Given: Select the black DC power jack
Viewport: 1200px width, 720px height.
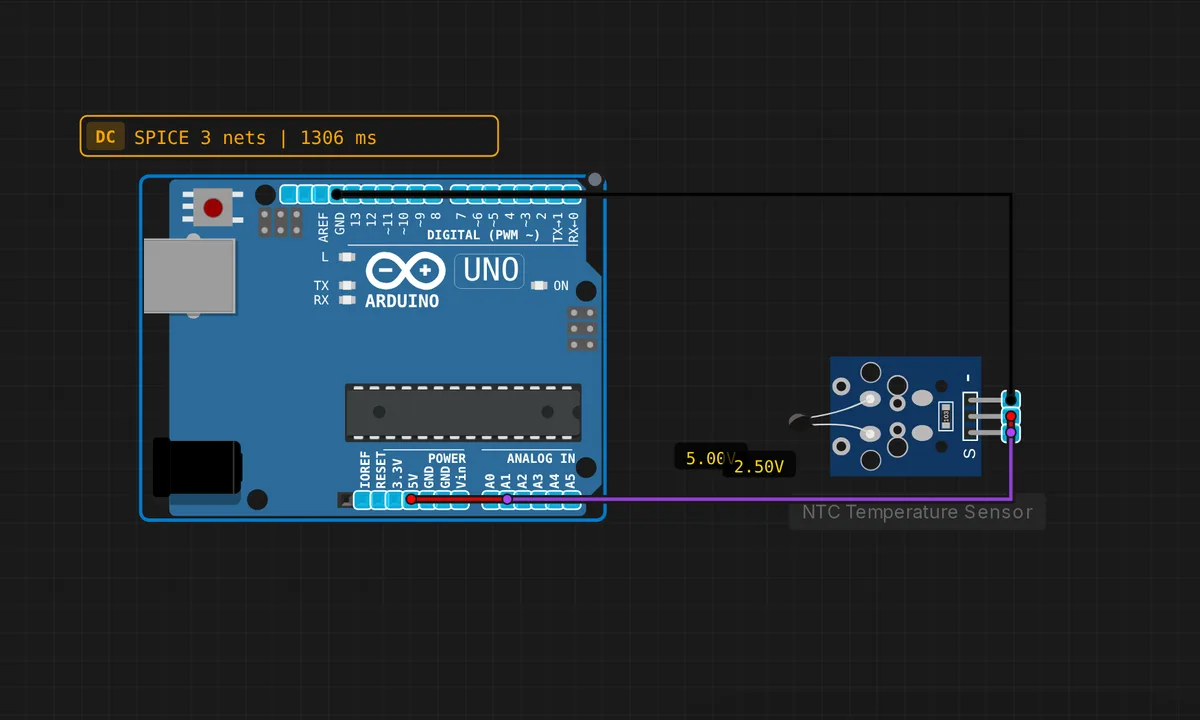Looking at the screenshot, I should [196, 468].
